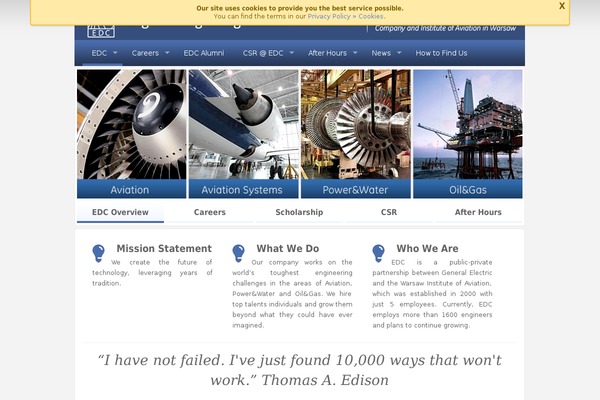
Task: Open the CSR @ EDC menu
Action: tap(263, 53)
